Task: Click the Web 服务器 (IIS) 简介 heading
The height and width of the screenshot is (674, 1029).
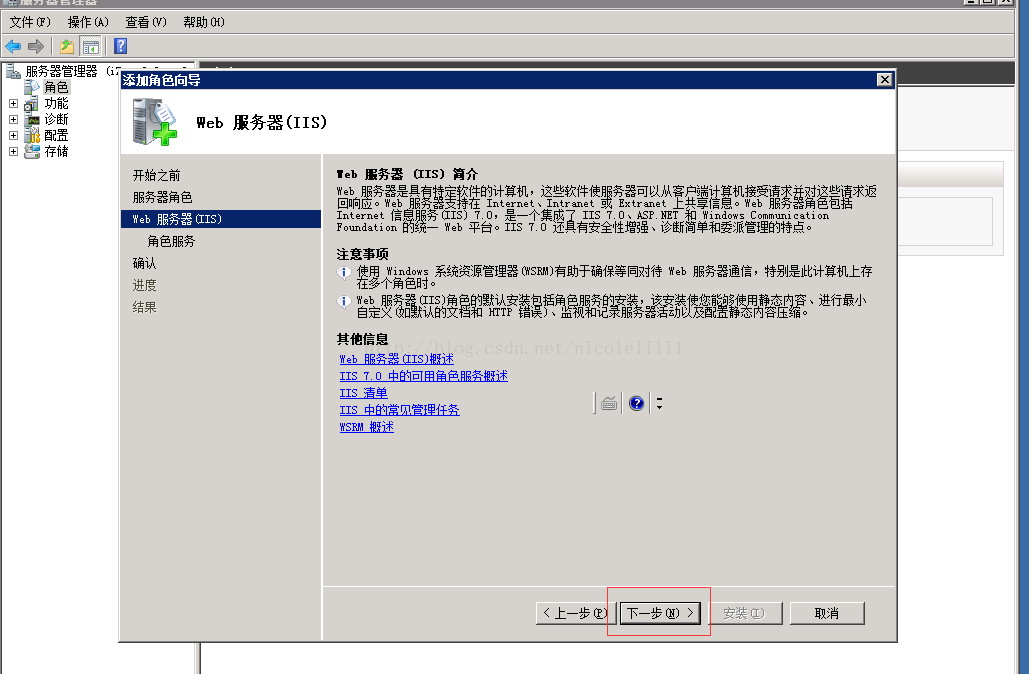Action: pos(407,174)
